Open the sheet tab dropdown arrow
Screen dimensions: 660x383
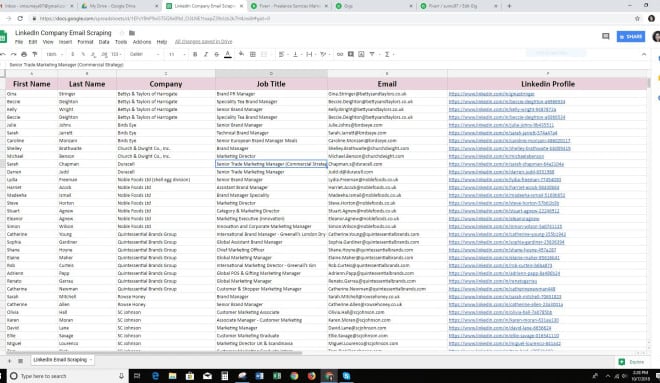[x=90, y=360]
